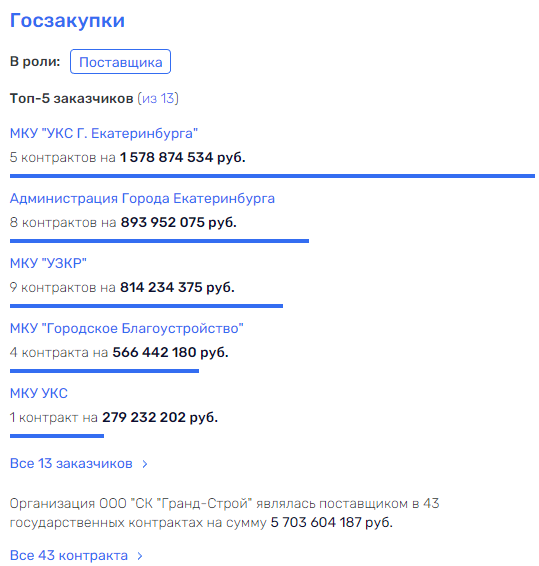The image size is (539, 566).
Task: Click the bar under 814 234 375 руб.
Action: pyautogui.click(x=146, y=306)
